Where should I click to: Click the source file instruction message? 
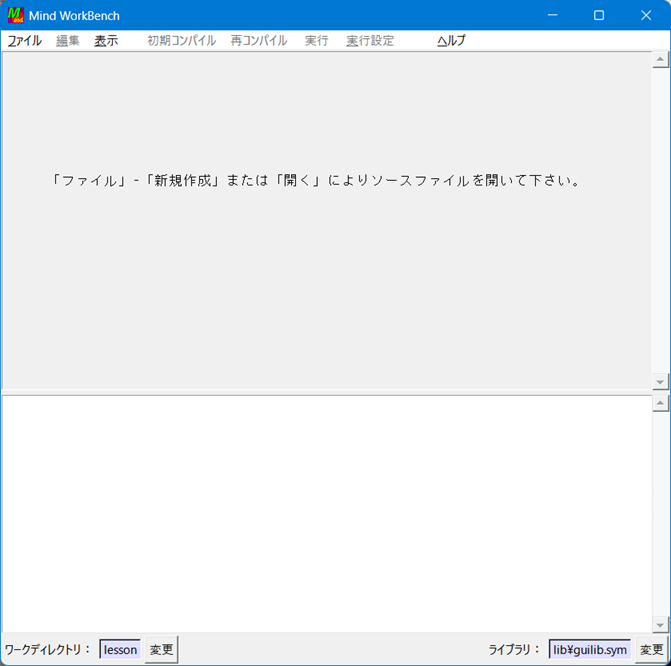pyautogui.click(x=316, y=181)
